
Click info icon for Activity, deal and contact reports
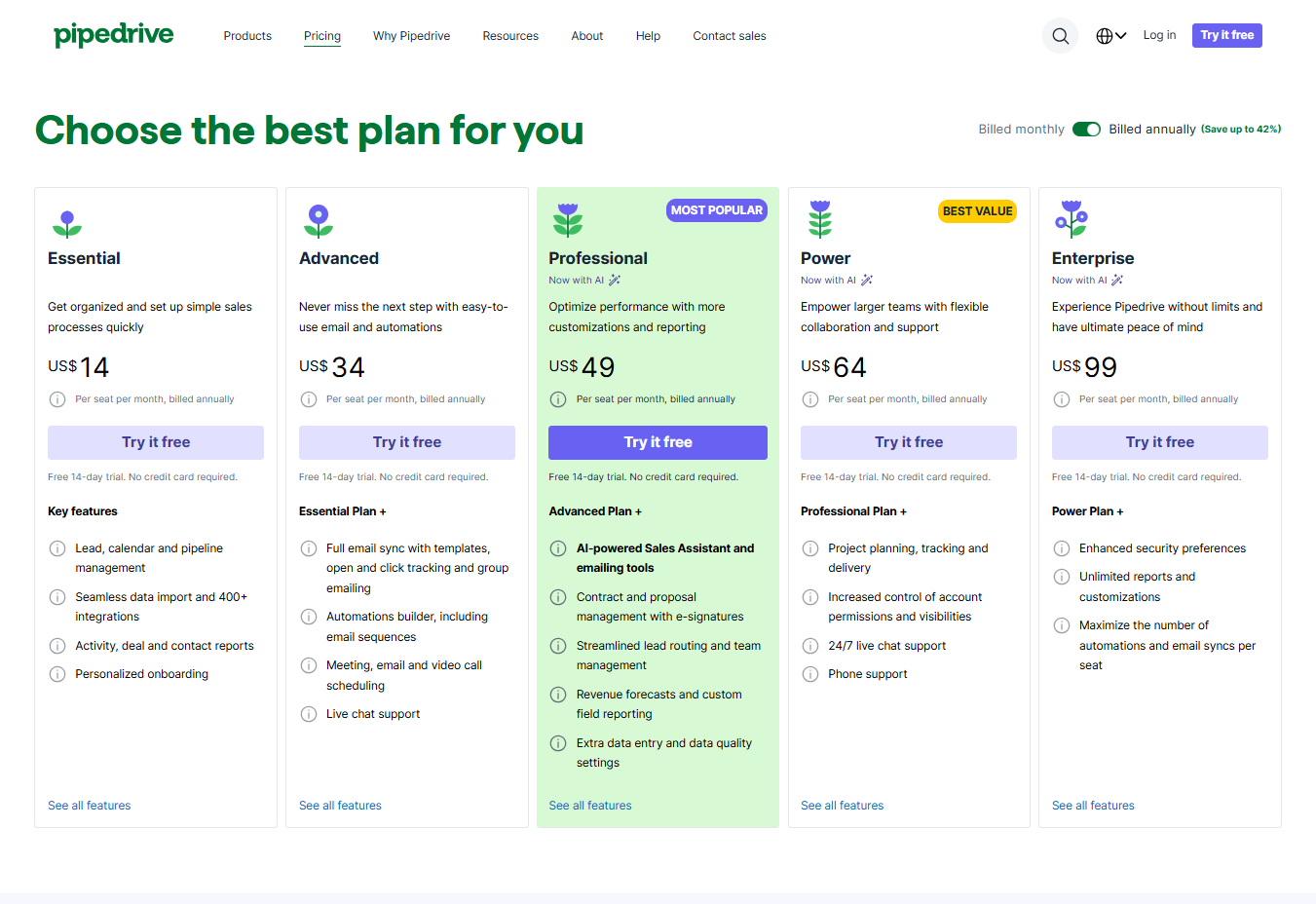point(57,646)
